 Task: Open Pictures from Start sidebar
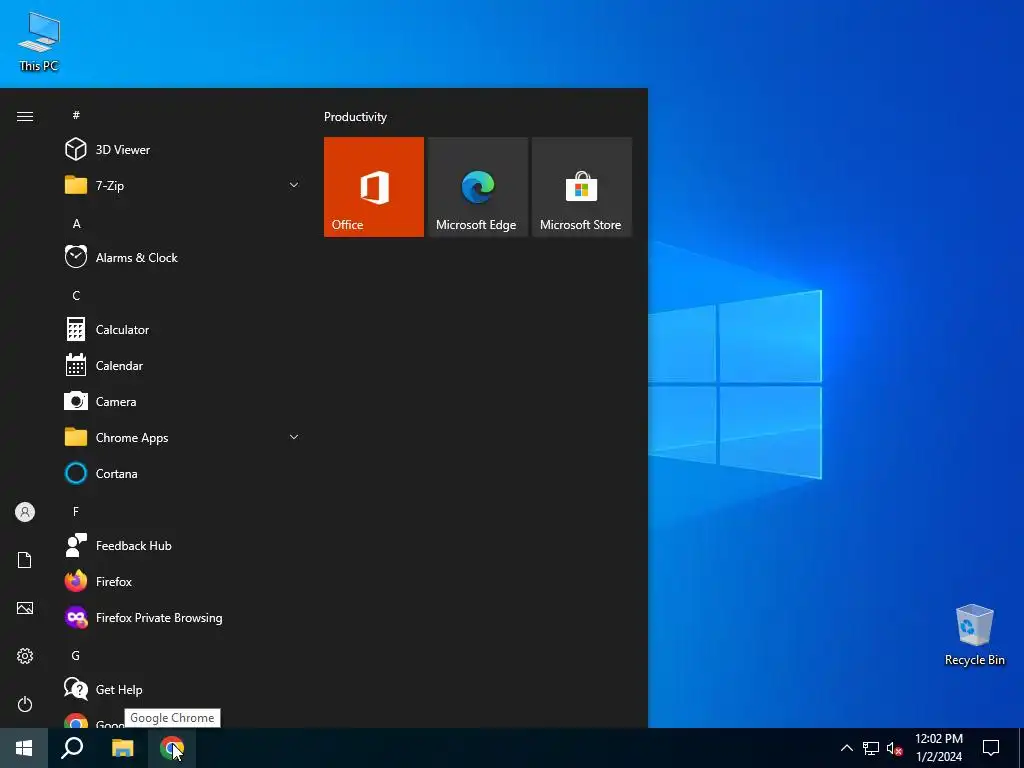tap(25, 608)
